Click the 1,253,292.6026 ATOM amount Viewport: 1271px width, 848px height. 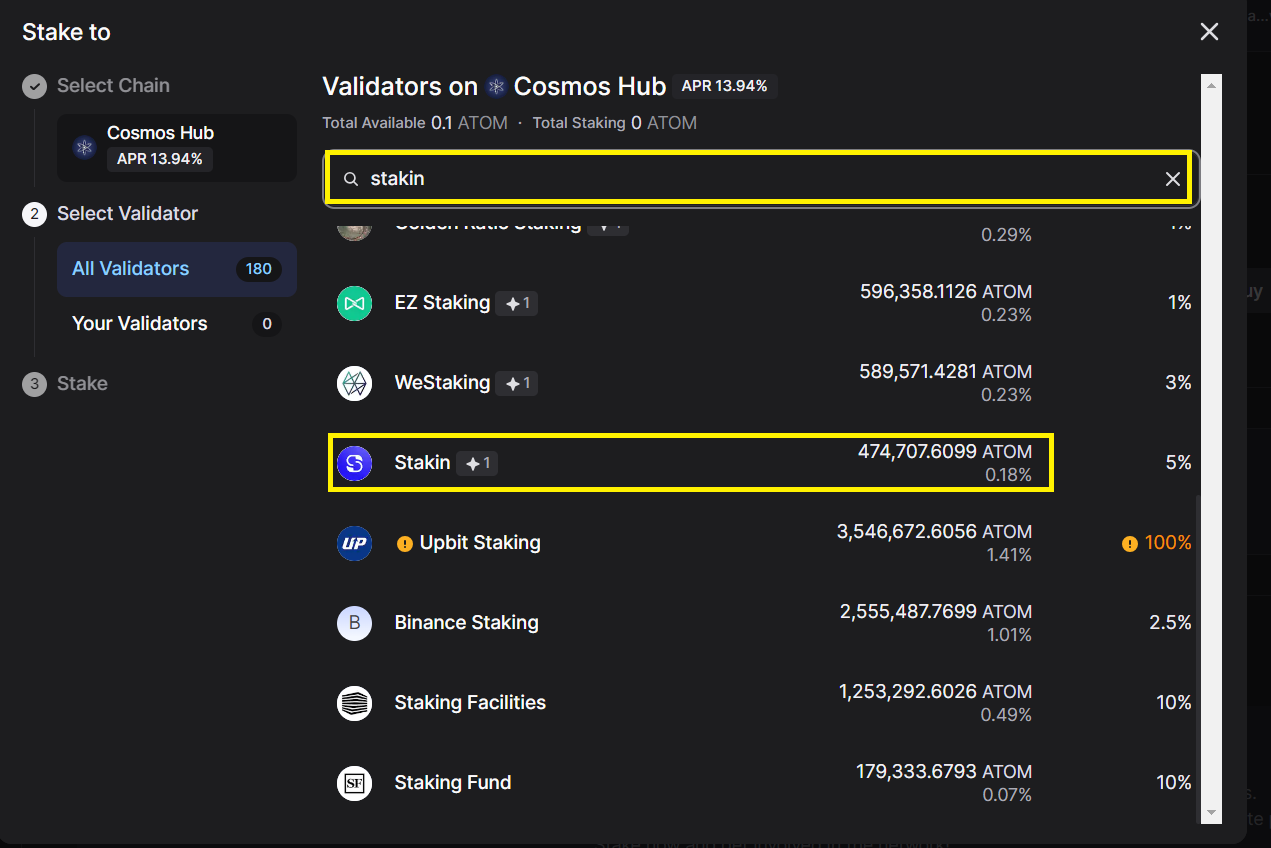(936, 692)
